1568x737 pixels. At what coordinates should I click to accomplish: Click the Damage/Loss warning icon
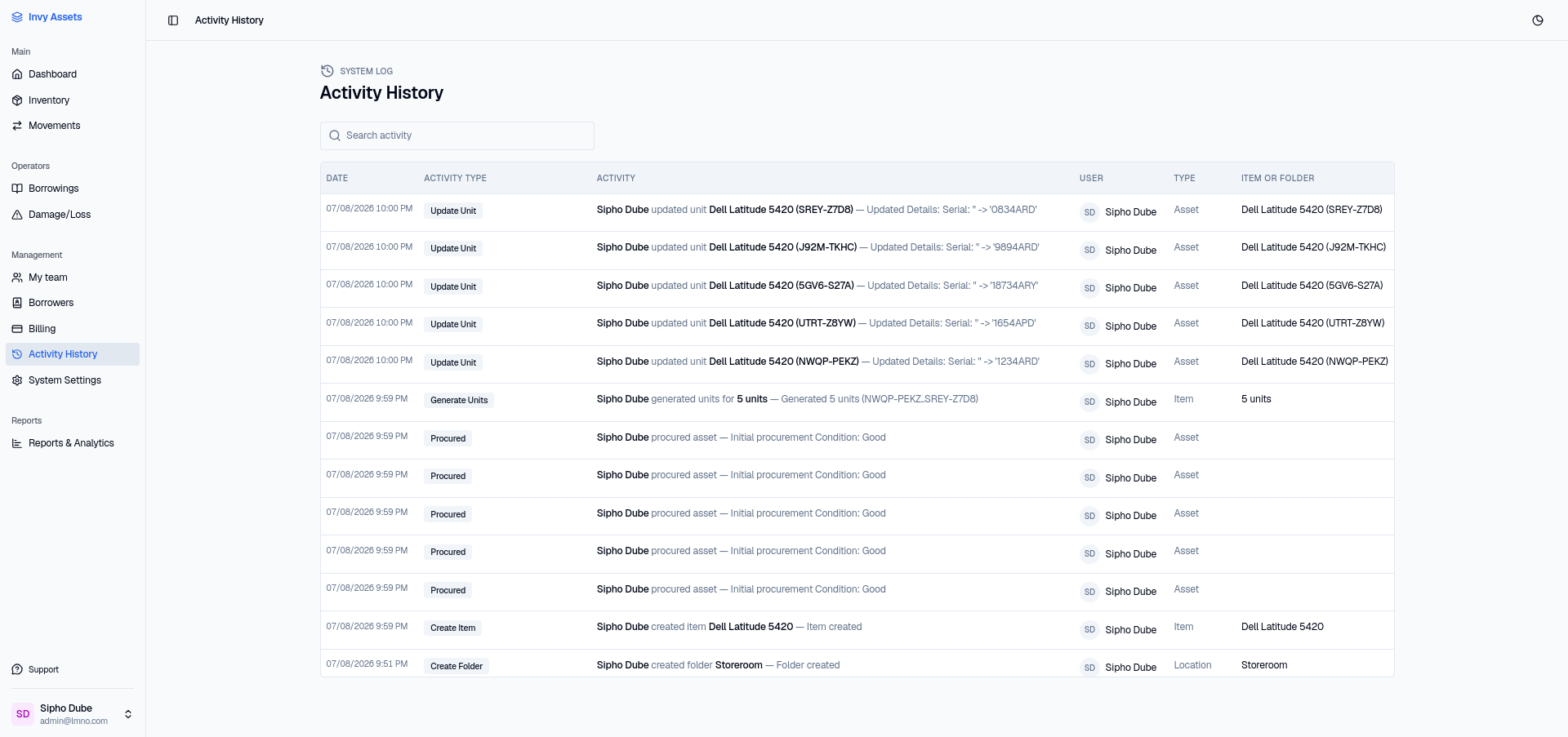17,215
